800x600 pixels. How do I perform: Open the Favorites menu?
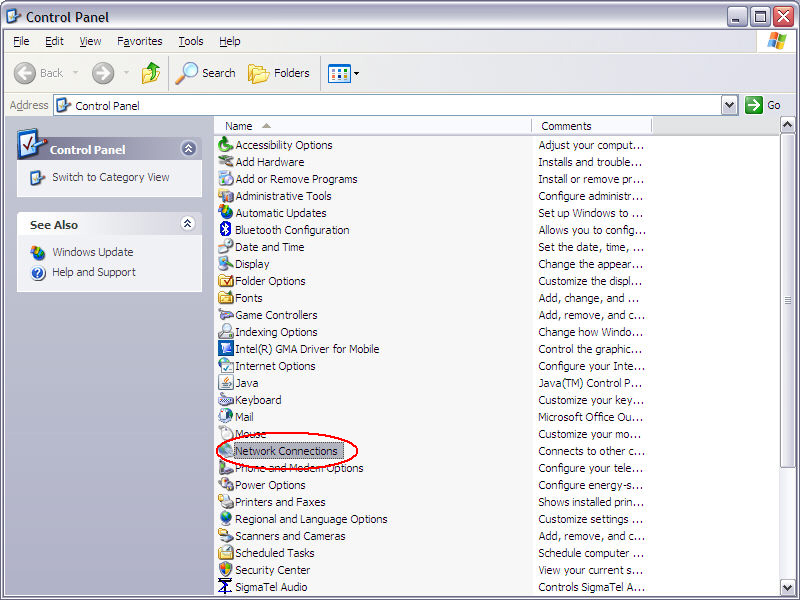pos(139,41)
